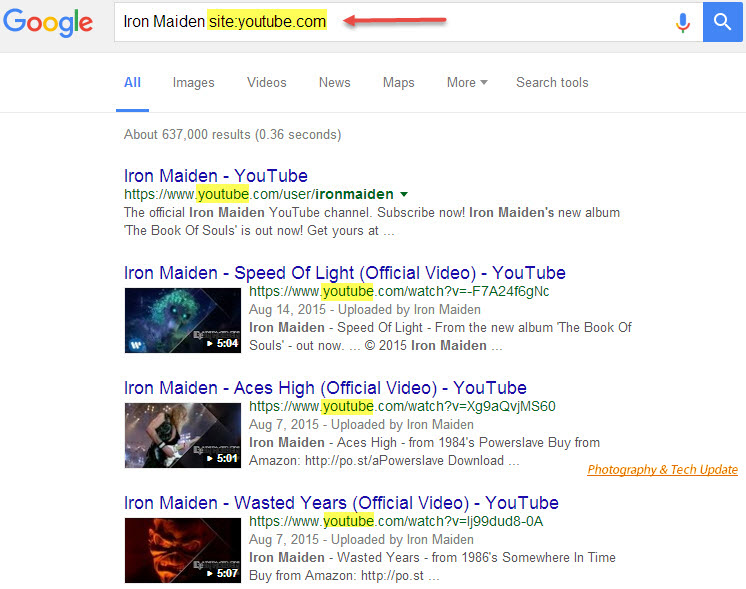Screen dimensions: 746x589
Task: Click the youtube.com/user/ironmaiden URL text
Action: pos(259,194)
